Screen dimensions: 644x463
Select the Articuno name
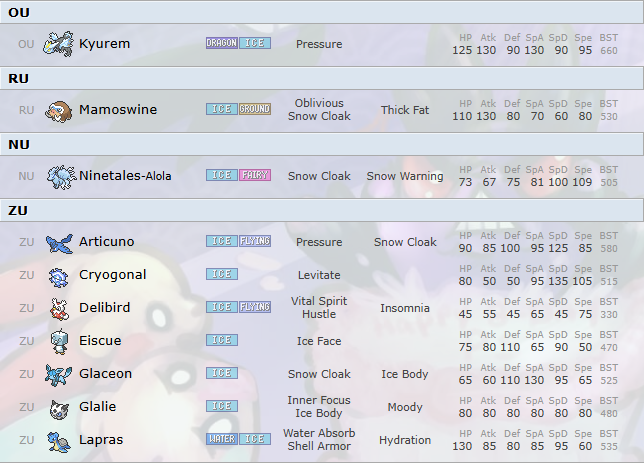click(106, 242)
